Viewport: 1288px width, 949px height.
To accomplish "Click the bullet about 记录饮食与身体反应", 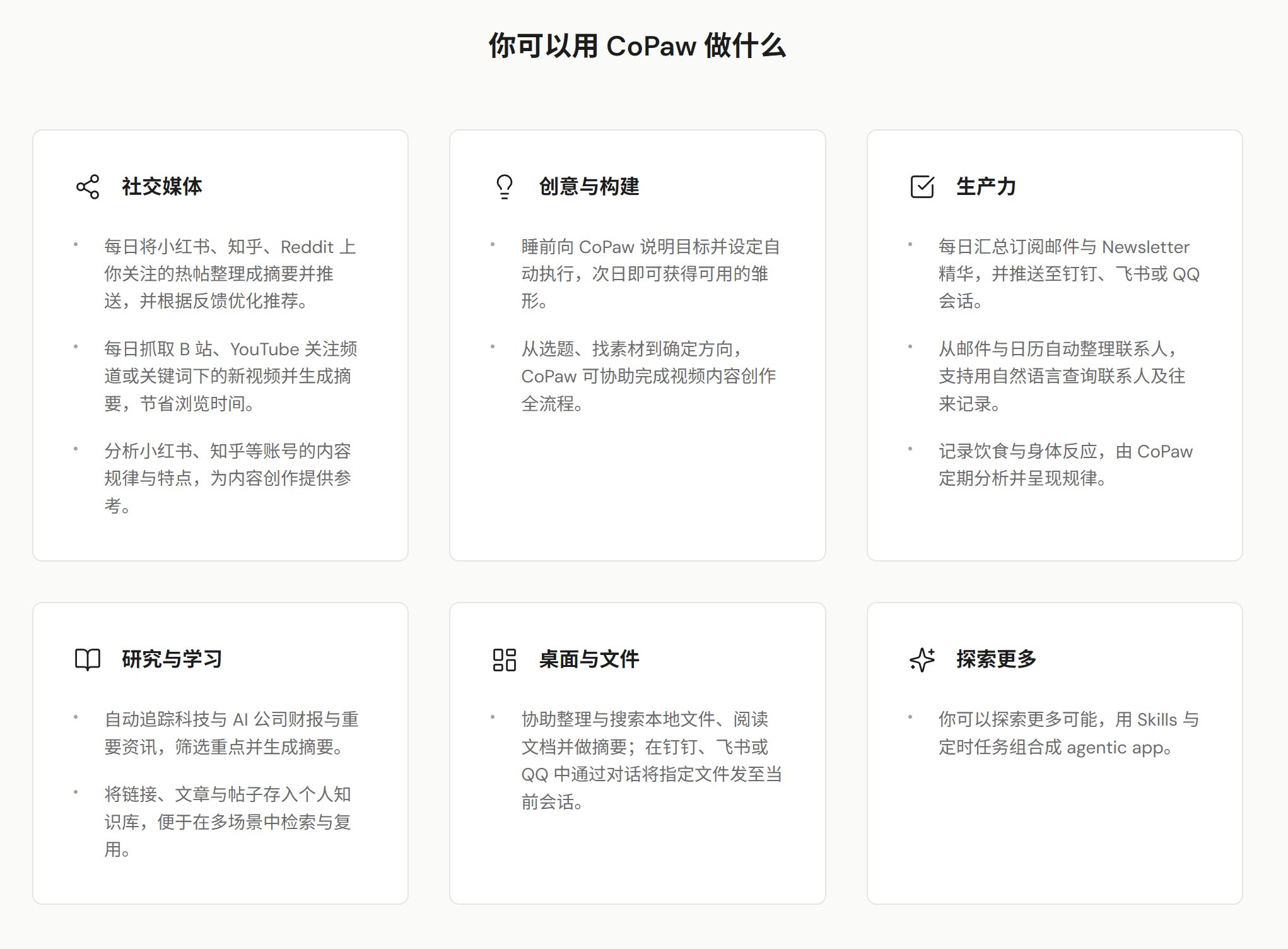I will coord(1065,465).
